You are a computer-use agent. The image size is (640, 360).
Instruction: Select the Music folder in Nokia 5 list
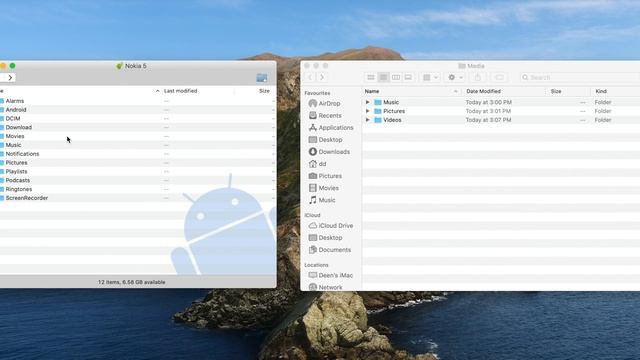(13, 145)
